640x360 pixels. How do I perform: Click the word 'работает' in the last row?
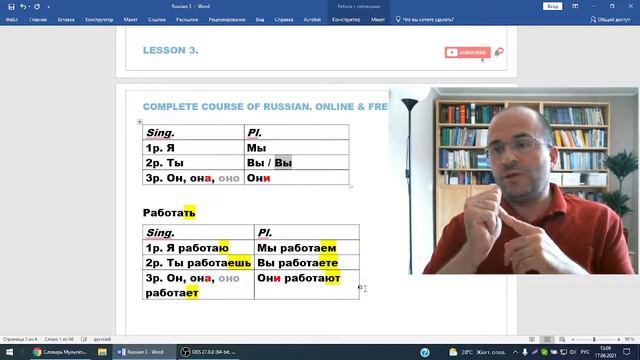coord(172,293)
